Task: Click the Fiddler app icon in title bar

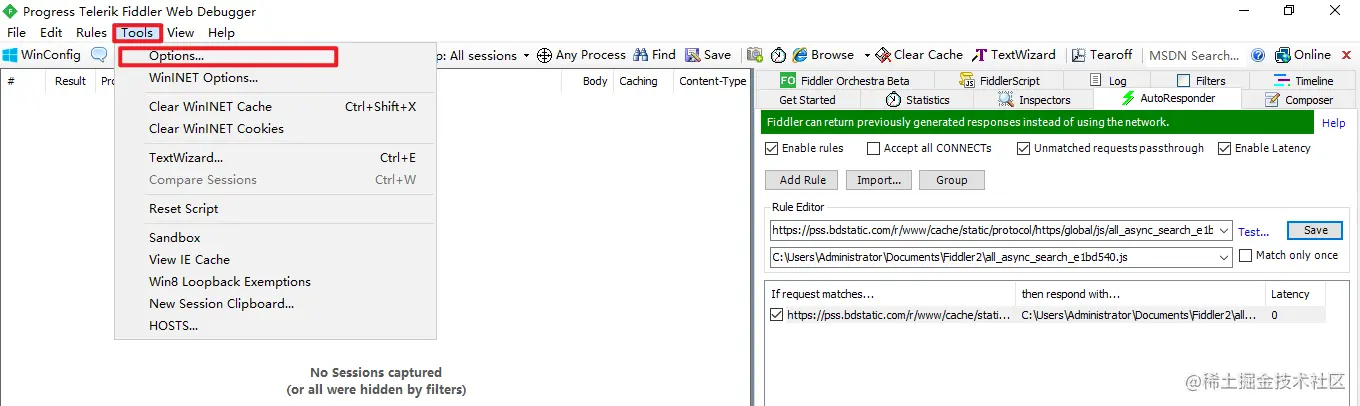Action: [10, 11]
